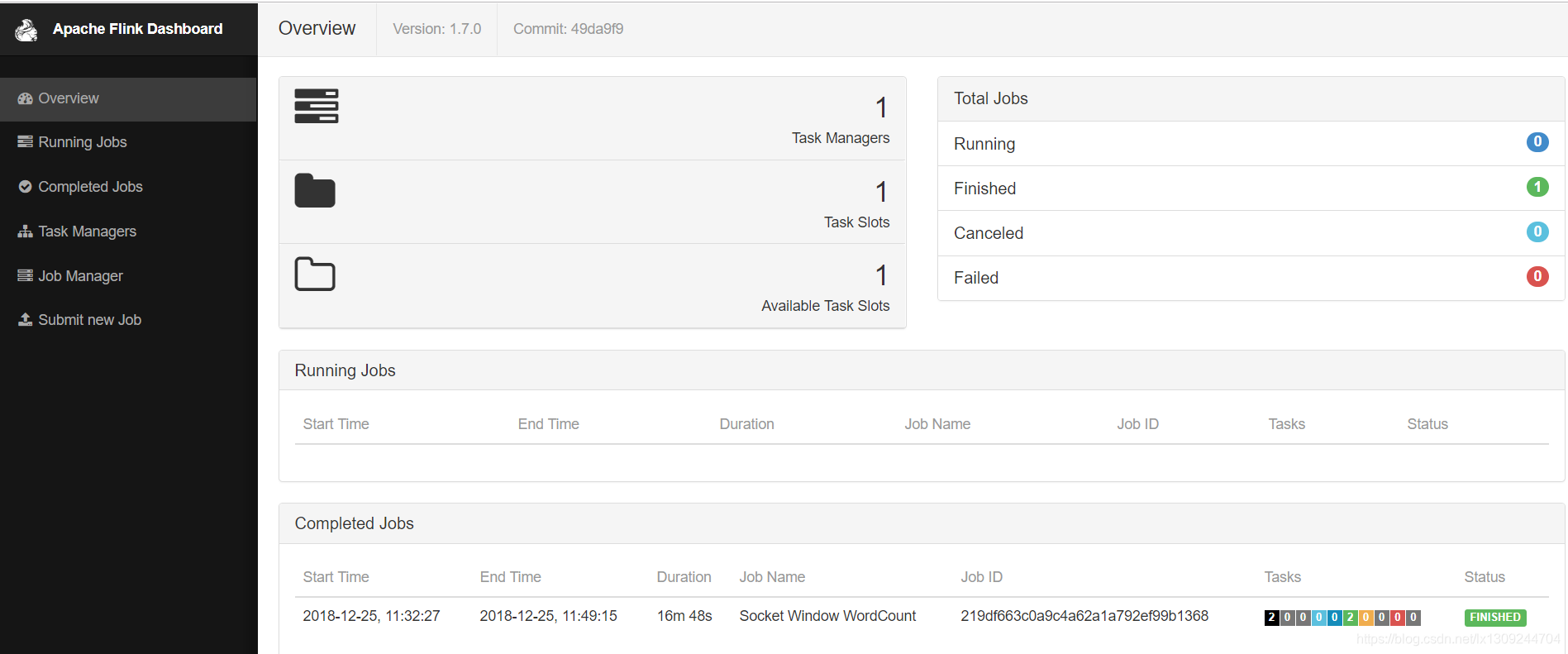This screenshot has height=654, width=1568.
Task: Click the Flink squirrel logo icon
Action: pos(26,30)
